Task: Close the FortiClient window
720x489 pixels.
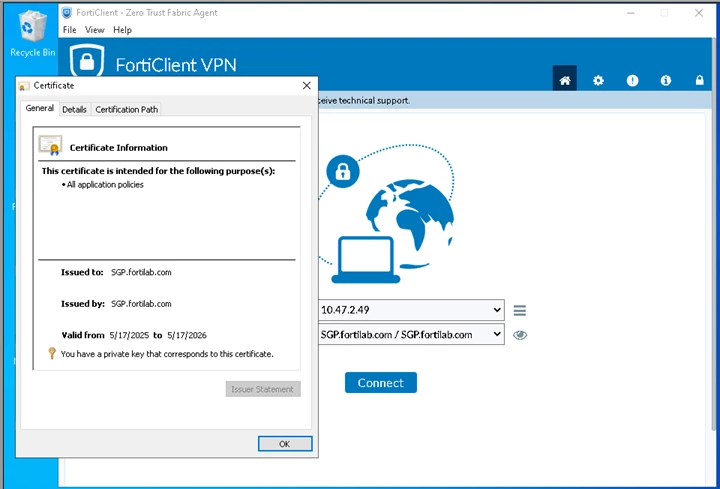Action: tap(698, 13)
